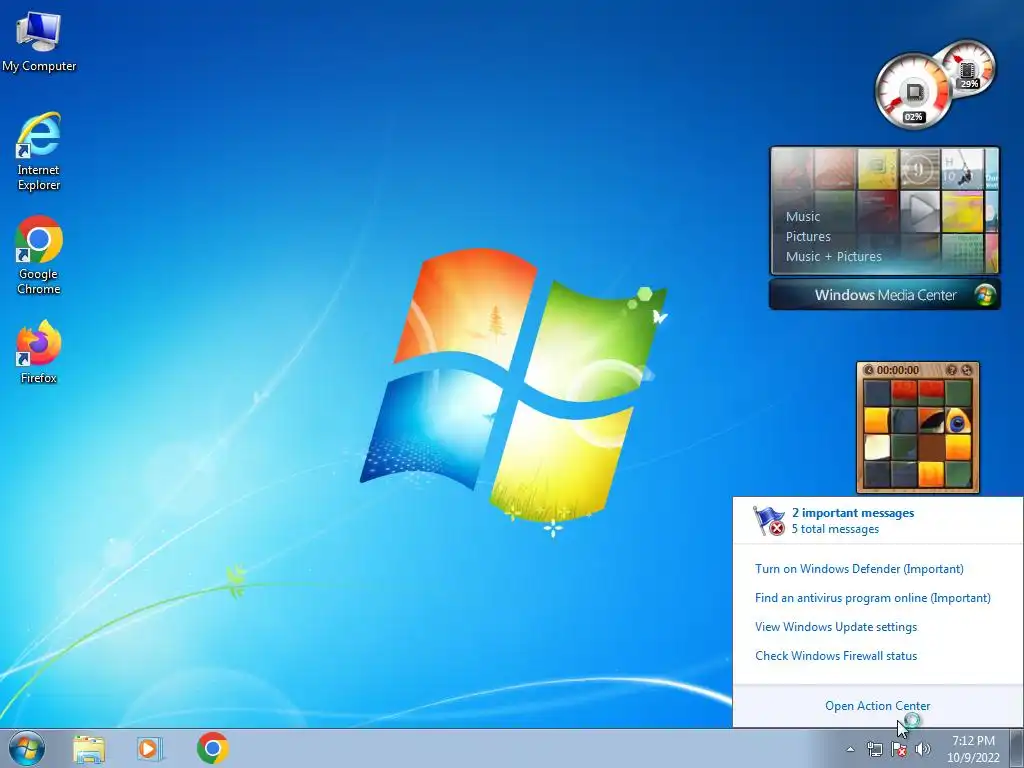The height and width of the screenshot is (768, 1024).
Task: Click the white puzzle tile
Action: (x=877, y=448)
